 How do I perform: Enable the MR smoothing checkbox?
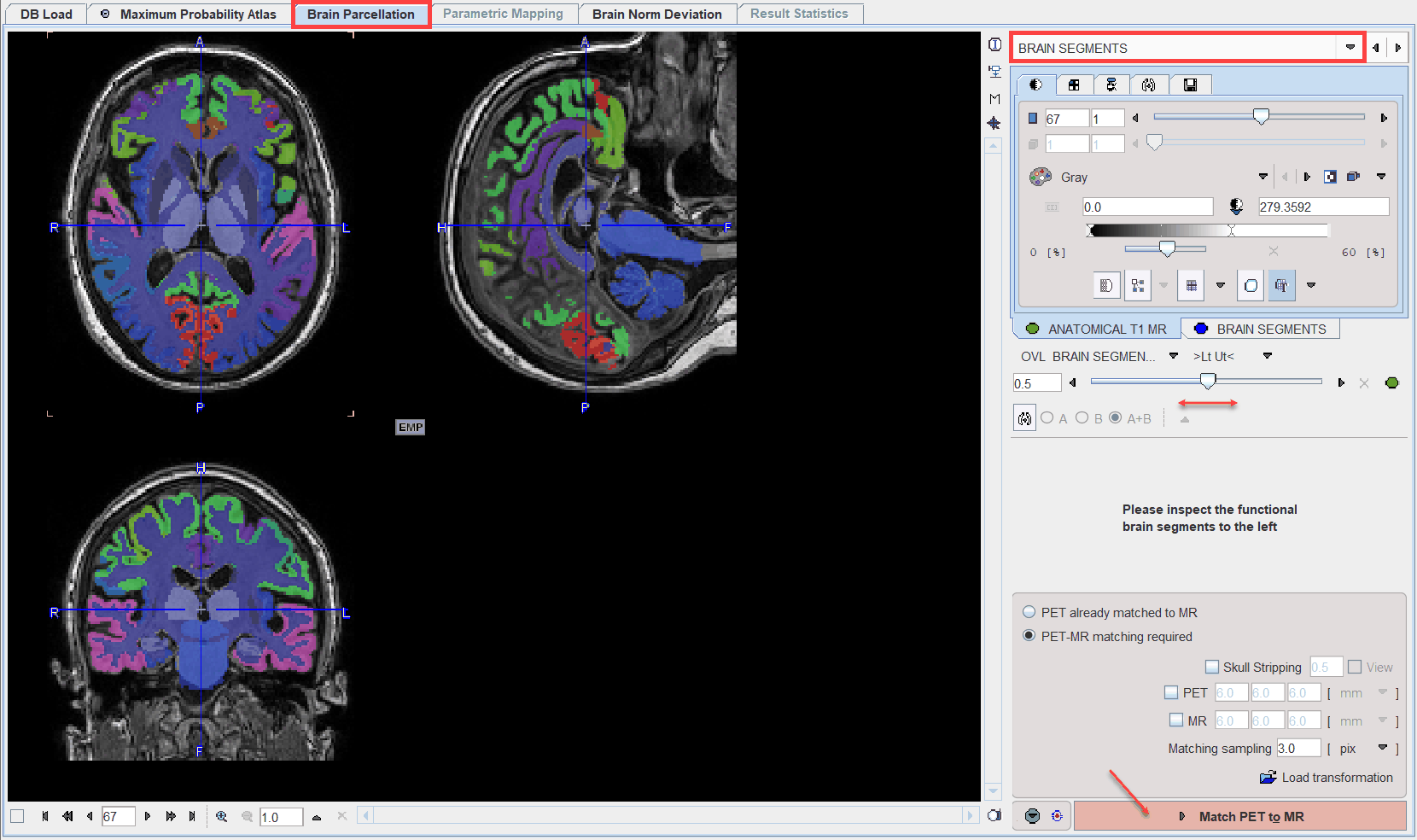tap(1176, 720)
